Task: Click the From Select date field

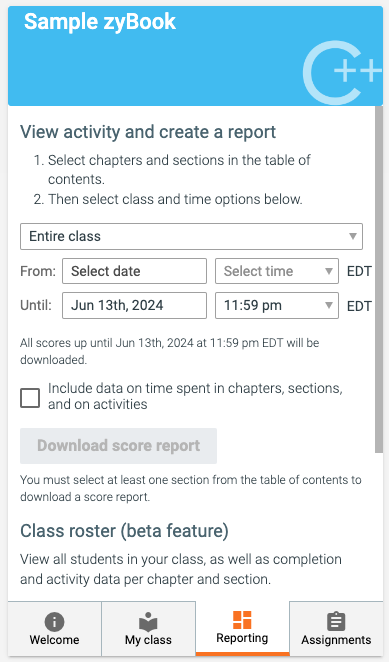Action: point(134,271)
